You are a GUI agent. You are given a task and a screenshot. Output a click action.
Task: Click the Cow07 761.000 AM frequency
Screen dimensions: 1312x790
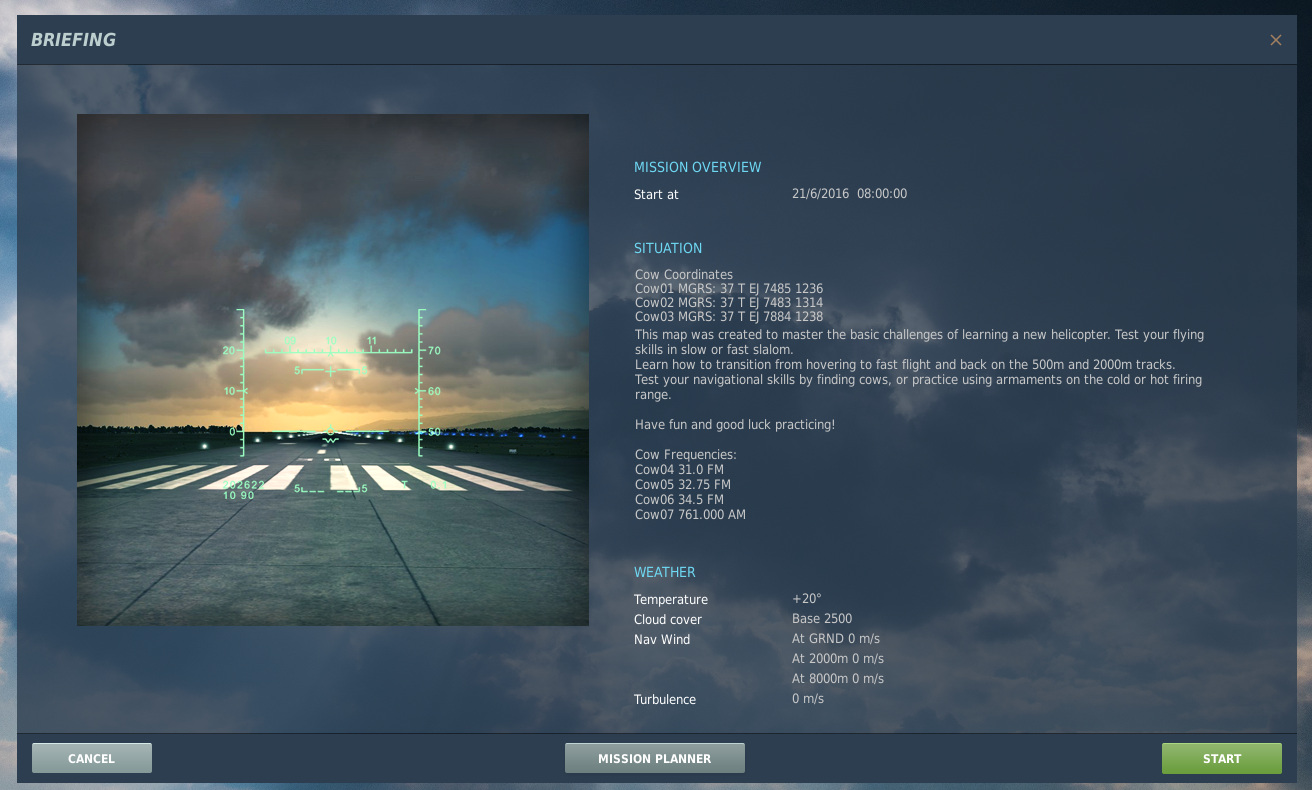pyautogui.click(x=690, y=515)
